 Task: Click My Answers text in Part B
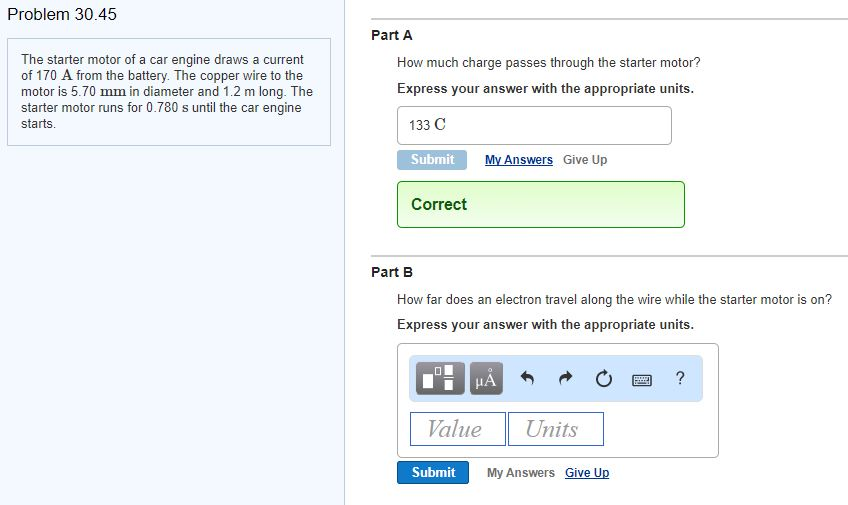[x=521, y=473]
